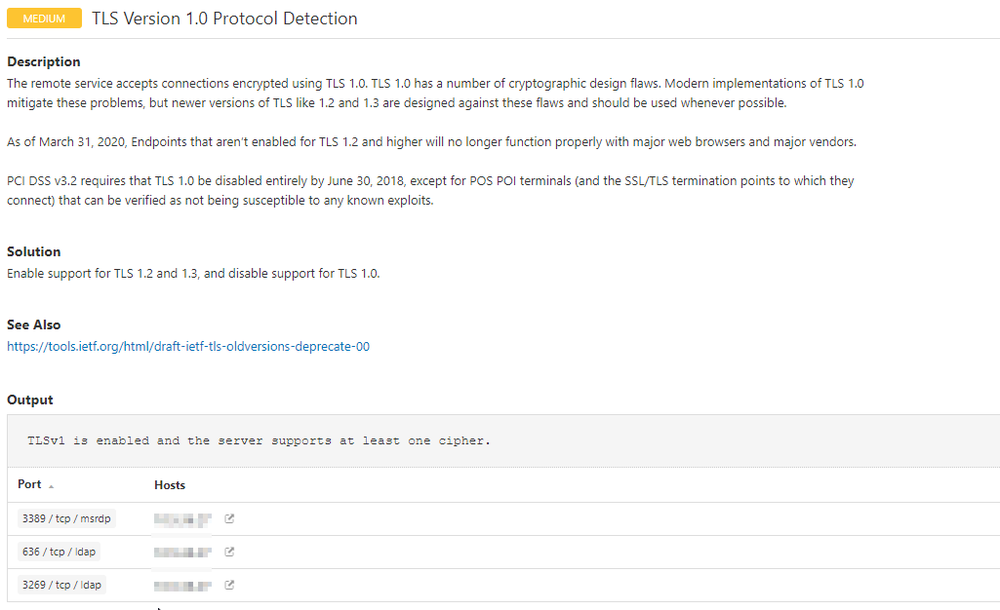Click the Output section heading

coord(30,400)
